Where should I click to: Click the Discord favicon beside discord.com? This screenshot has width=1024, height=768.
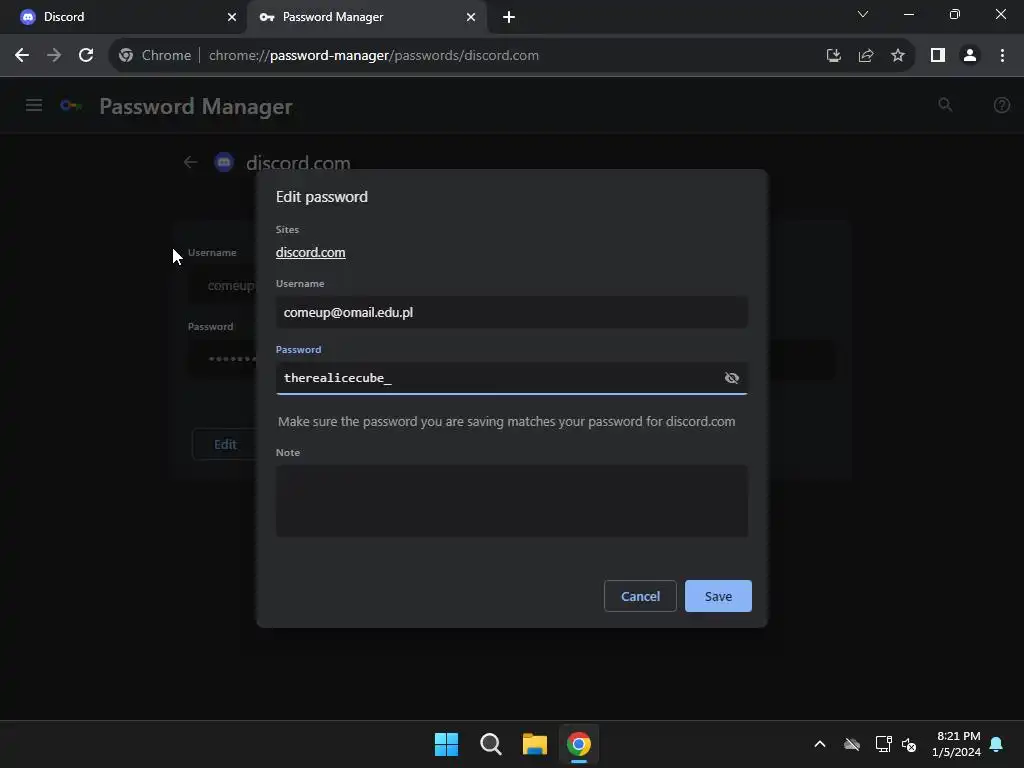pos(224,162)
